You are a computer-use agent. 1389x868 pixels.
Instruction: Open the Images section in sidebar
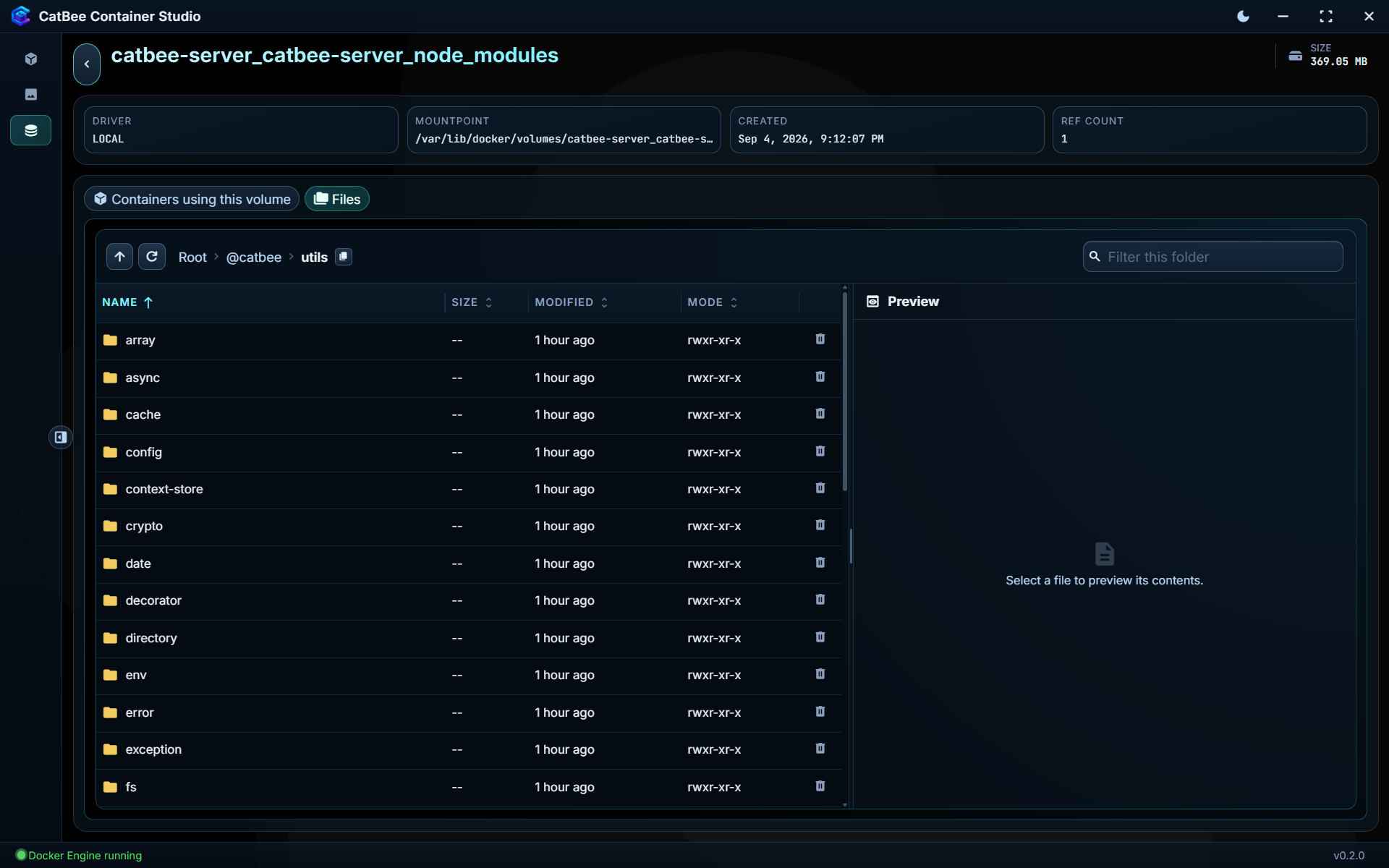(x=30, y=95)
